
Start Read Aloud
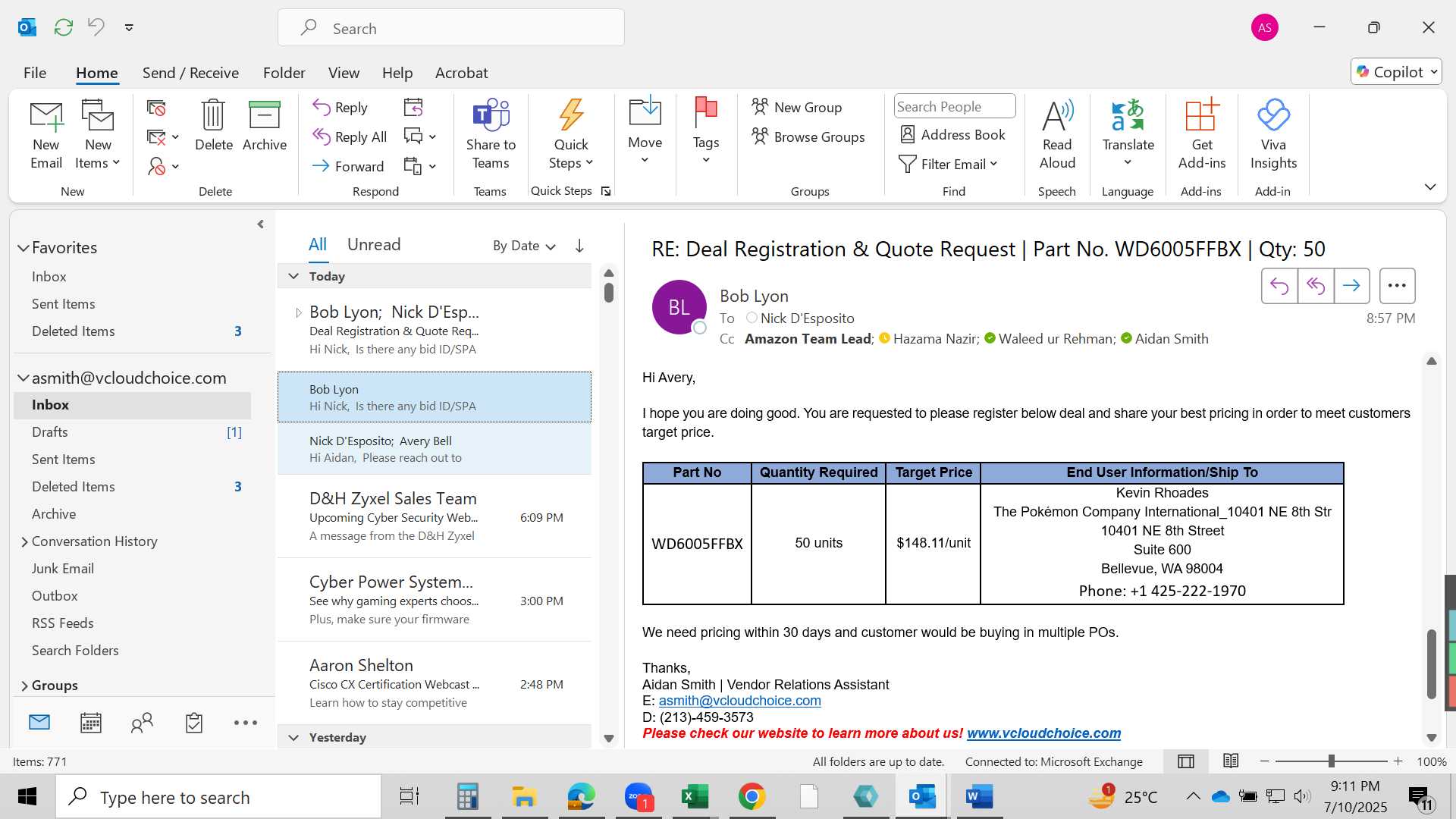point(1057,135)
